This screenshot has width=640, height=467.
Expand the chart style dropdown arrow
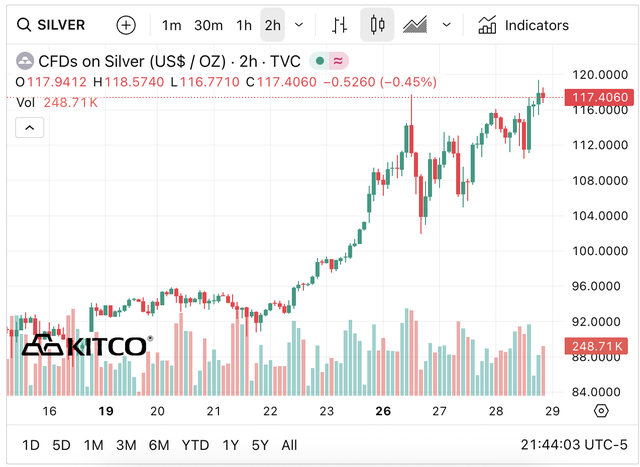(446, 25)
